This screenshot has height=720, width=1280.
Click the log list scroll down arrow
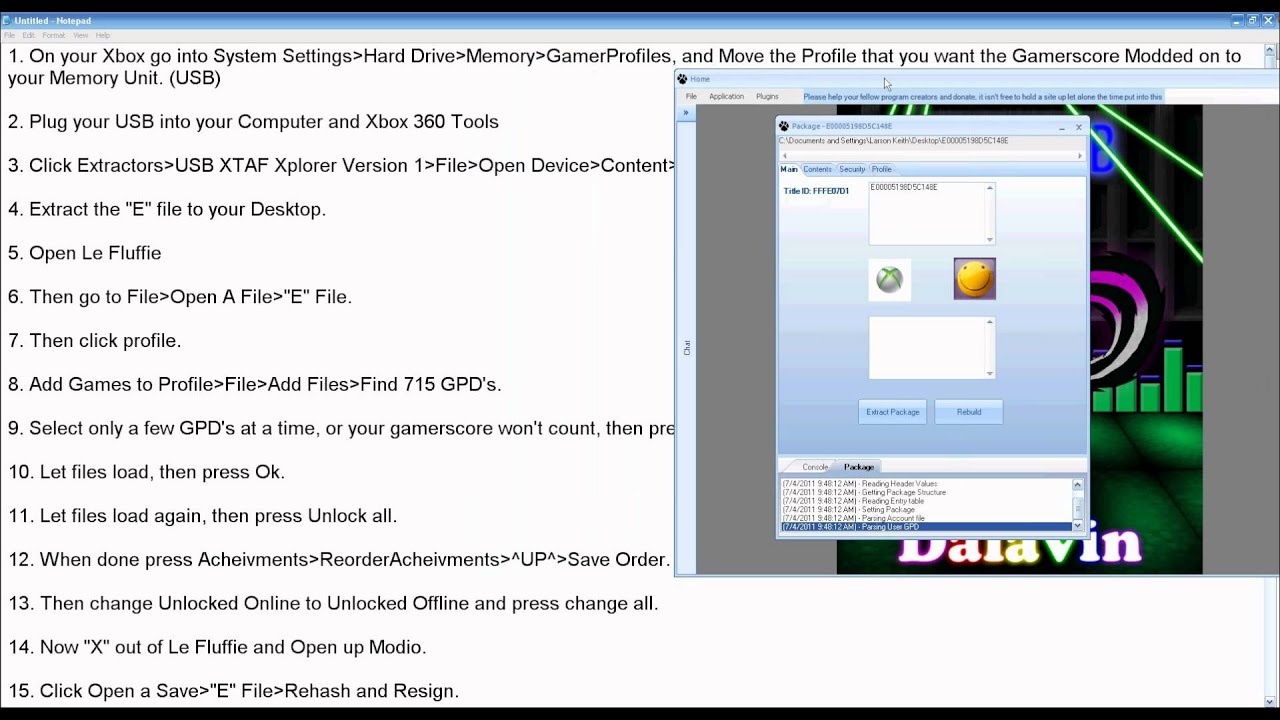point(1077,526)
